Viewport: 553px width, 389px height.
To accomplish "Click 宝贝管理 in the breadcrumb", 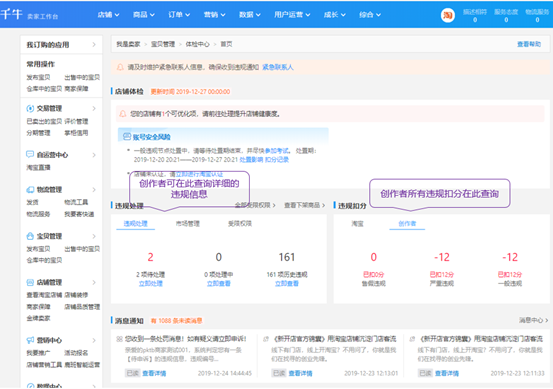I will tap(163, 44).
